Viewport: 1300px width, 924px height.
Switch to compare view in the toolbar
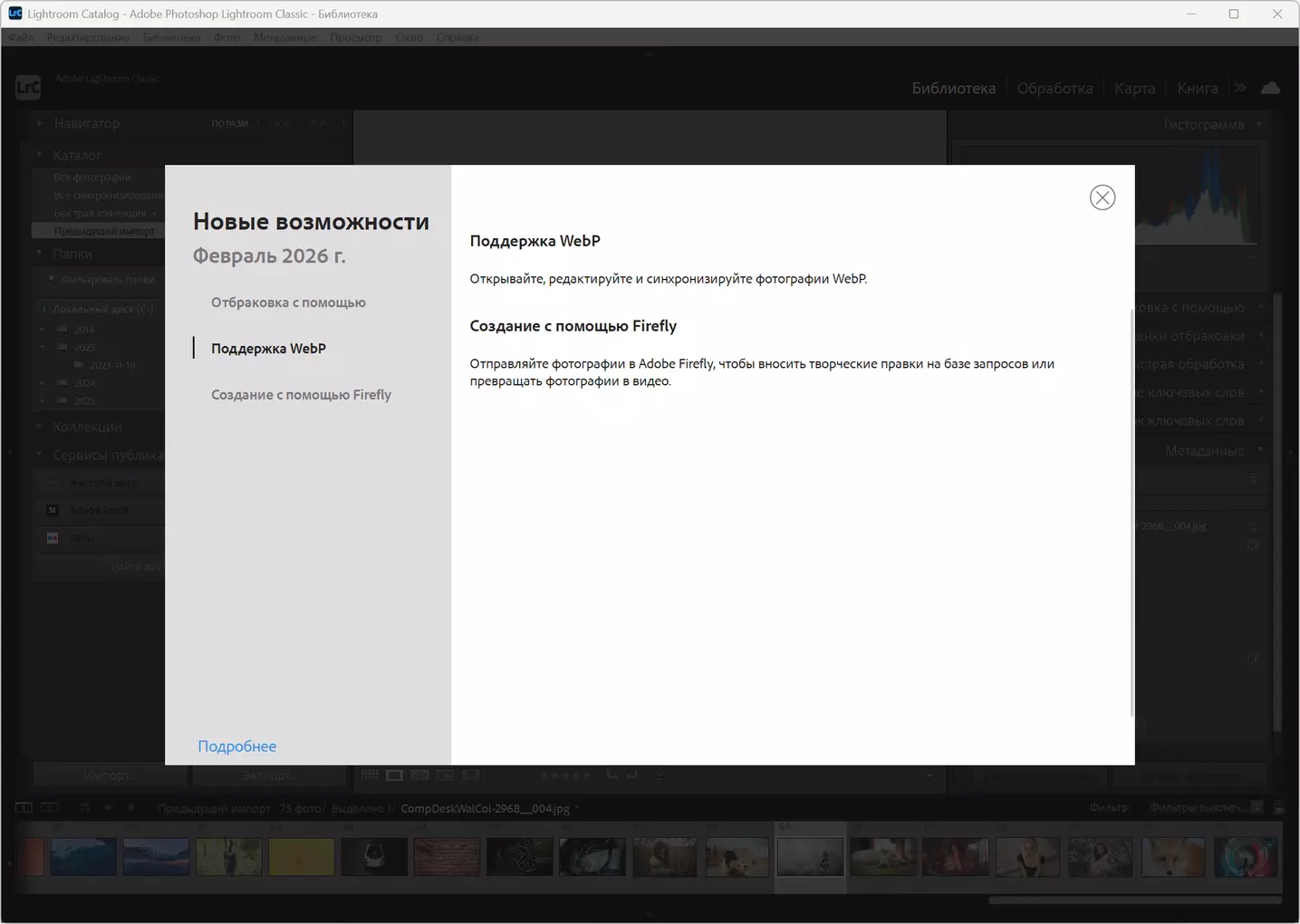coord(419,775)
